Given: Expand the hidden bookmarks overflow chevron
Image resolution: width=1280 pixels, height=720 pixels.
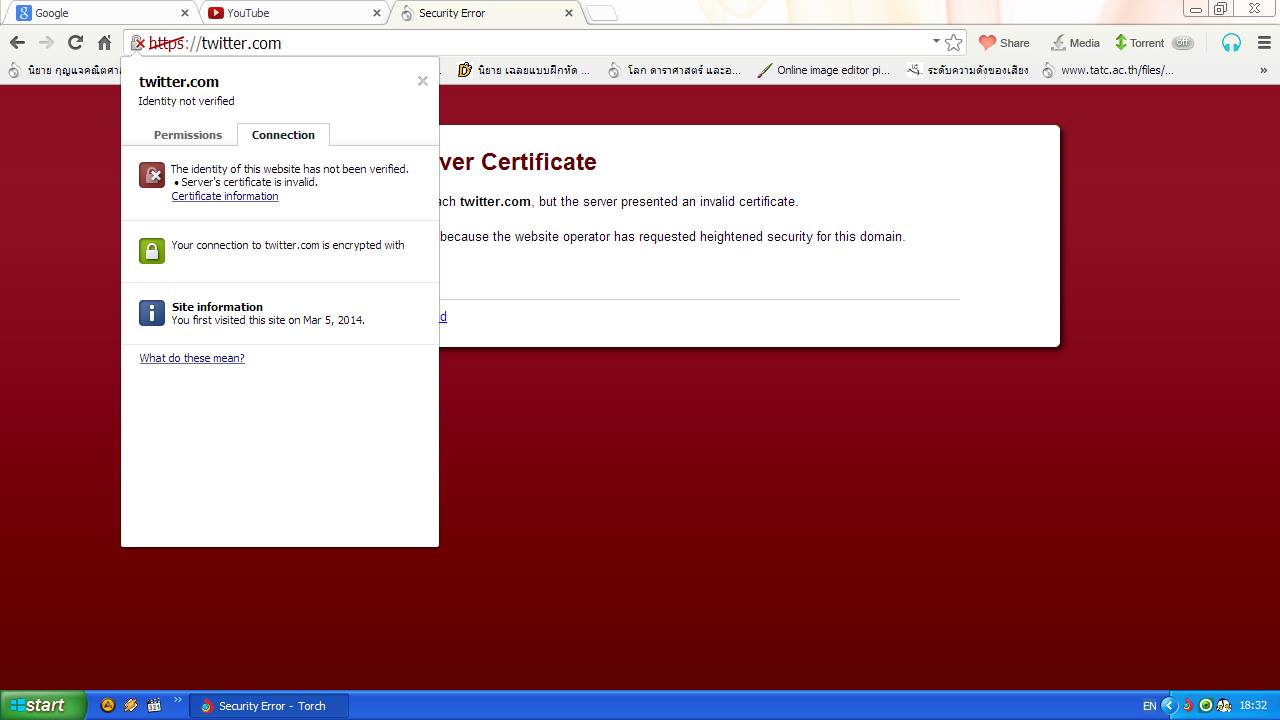Looking at the screenshot, I should (1264, 70).
